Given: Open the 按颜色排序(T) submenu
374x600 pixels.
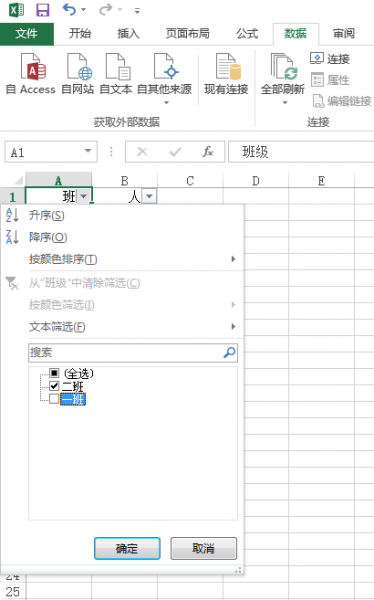Looking at the screenshot, I should coord(122,259).
